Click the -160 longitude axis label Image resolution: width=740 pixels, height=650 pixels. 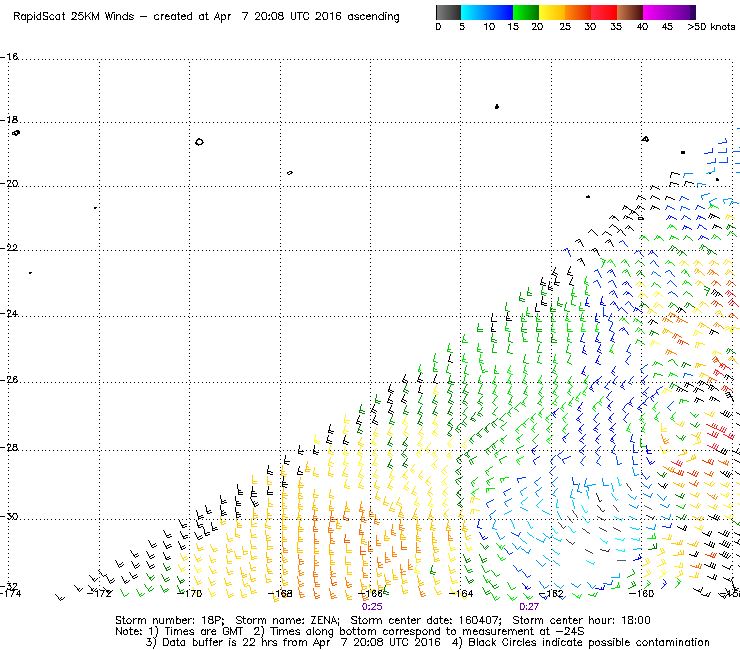point(642,593)
